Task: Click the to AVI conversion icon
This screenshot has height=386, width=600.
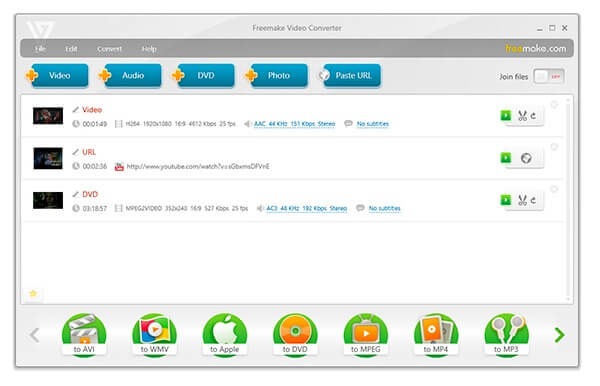Action: point(84,335)
